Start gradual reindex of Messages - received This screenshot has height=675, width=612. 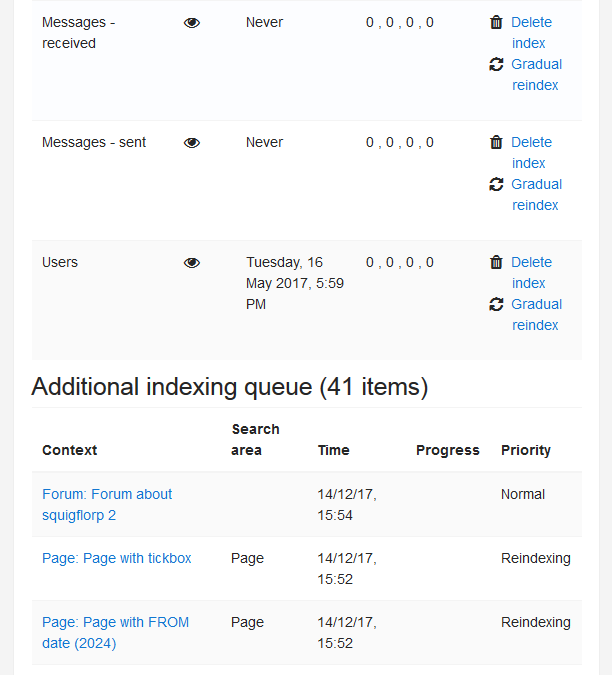tap(537, 74)
